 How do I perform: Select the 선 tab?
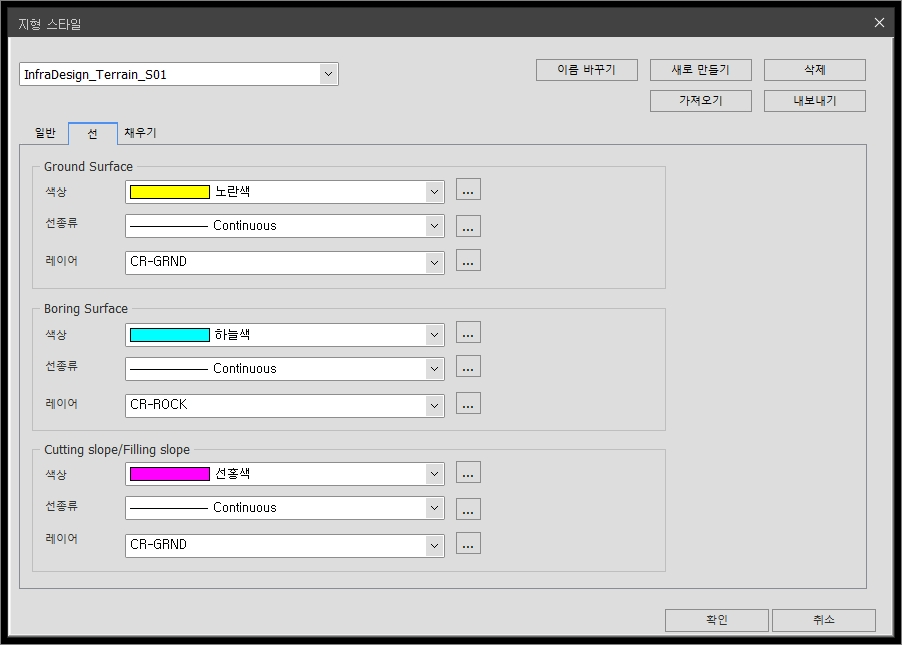click(93, 133)
